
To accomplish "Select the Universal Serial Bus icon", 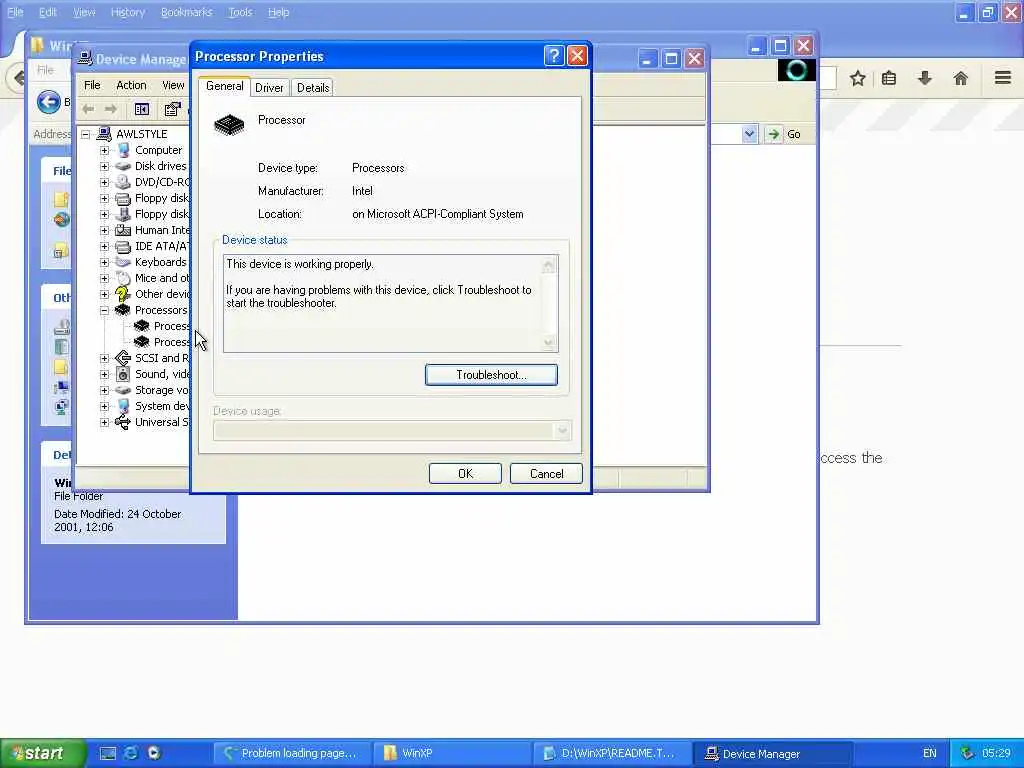I will click(x=123, y=422).
